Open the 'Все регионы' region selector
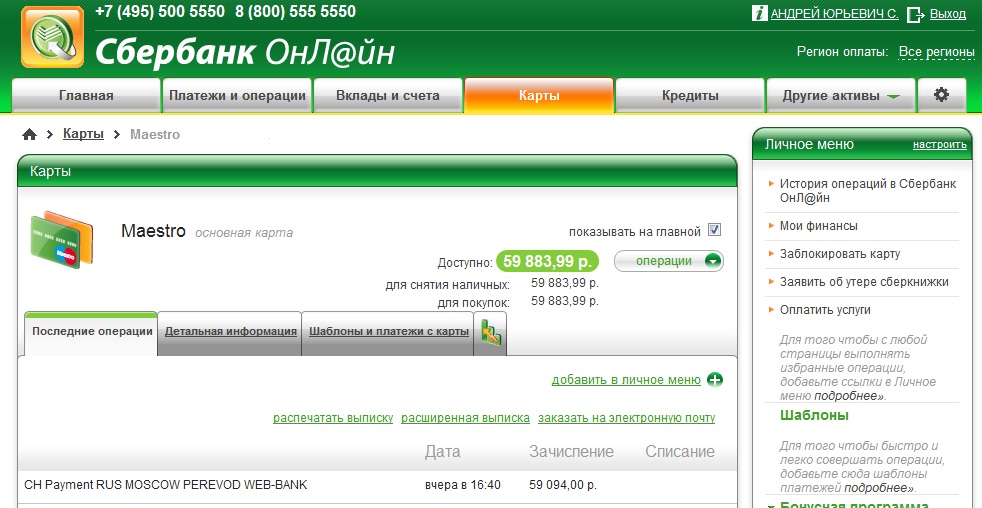Screen dimensions: 982x508 (x=937, y=52)
